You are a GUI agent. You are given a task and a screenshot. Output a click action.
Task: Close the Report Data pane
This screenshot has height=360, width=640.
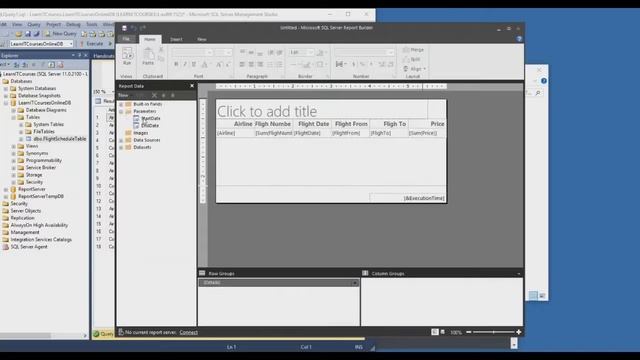(192, 86)
